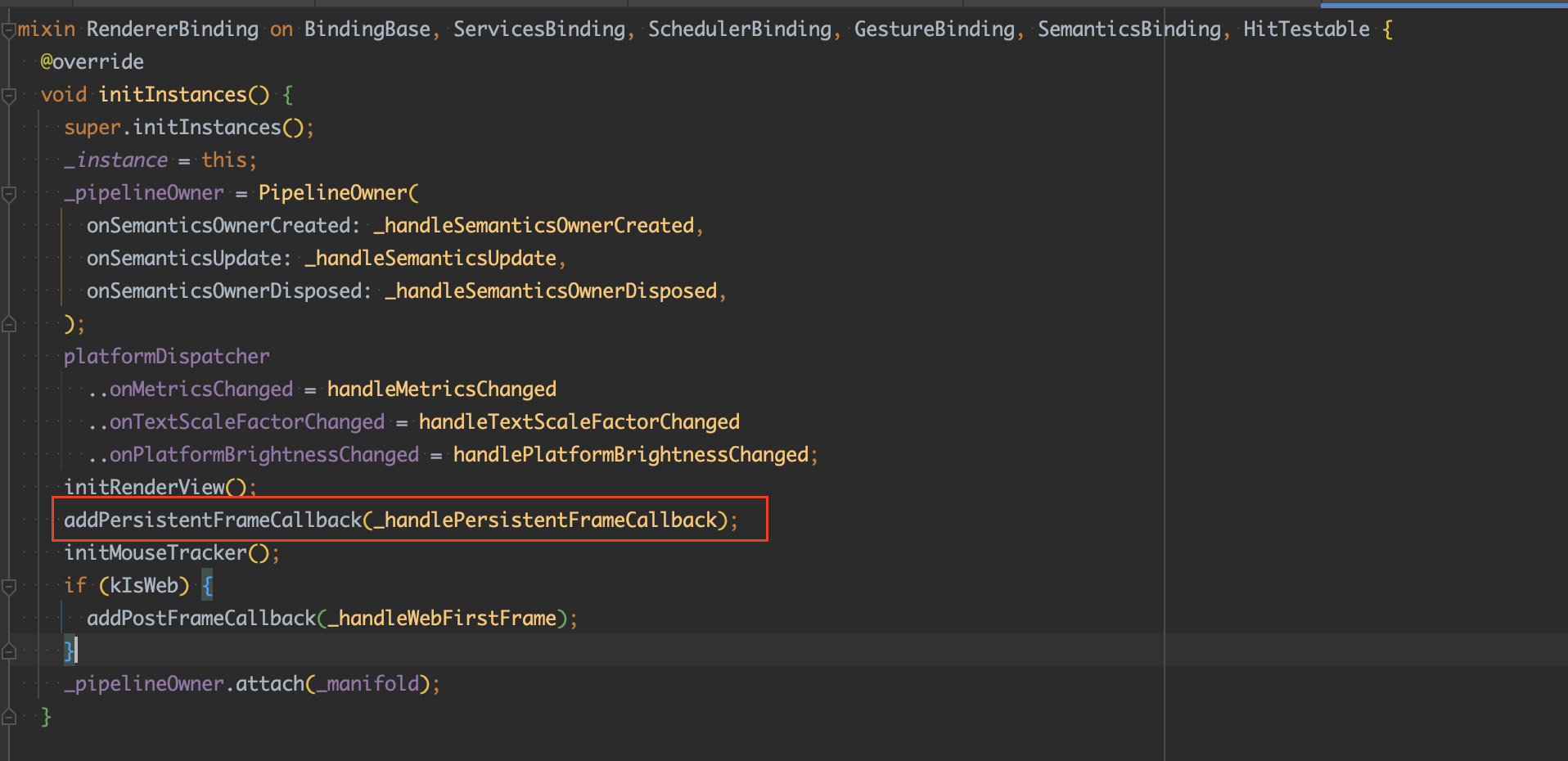Click the mixin keyword
This screenshot has width=1568, height=761.
(x=47, y=29)
